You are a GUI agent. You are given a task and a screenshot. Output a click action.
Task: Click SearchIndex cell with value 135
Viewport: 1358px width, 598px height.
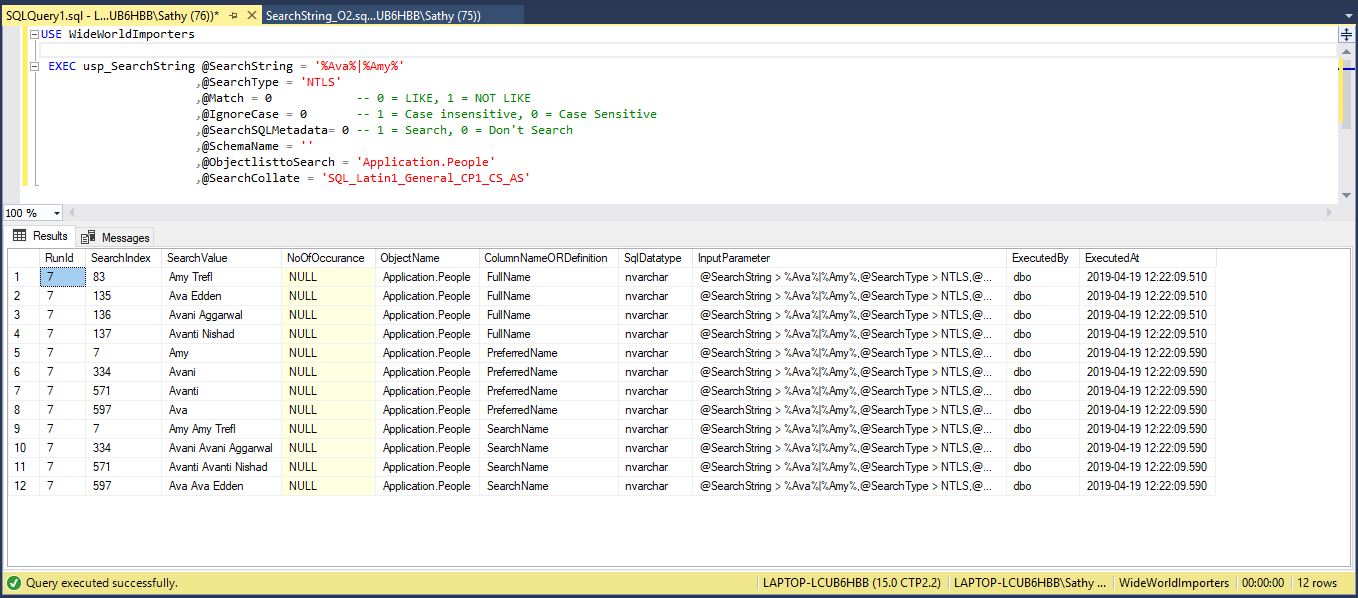coord(123,296)
